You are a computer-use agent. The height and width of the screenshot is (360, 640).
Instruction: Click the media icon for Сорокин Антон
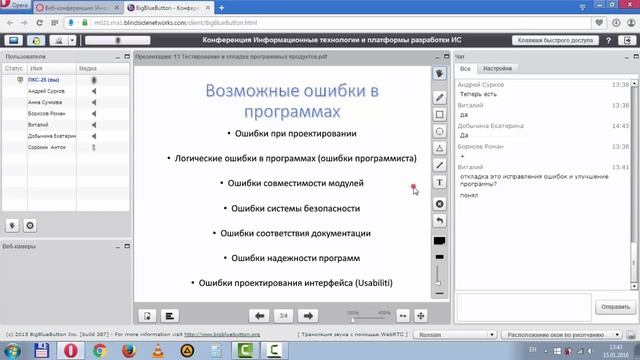click(94, 147)
